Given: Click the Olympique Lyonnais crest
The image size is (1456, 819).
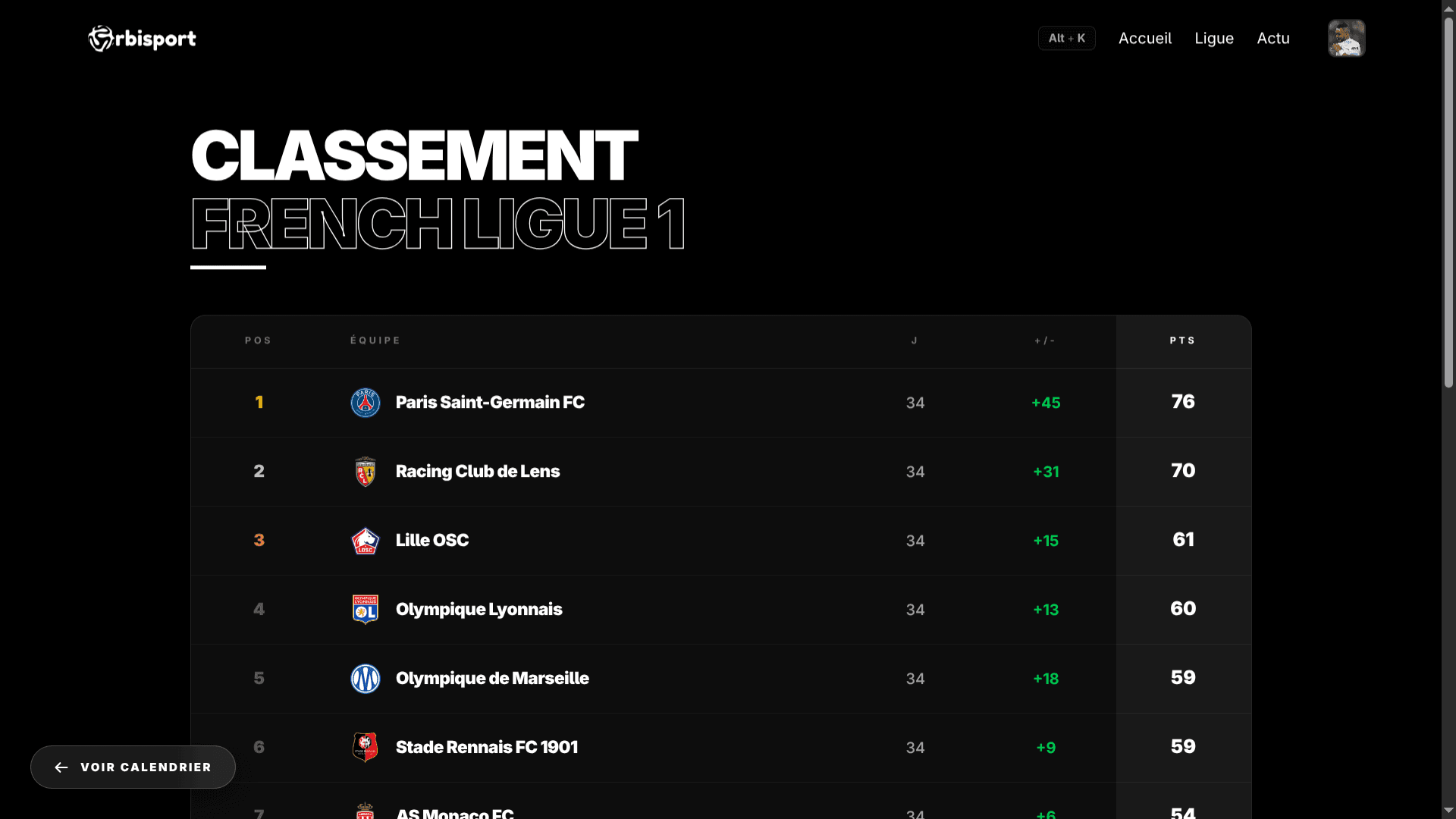Looking at the screenshot, I should (x=366, y=610).
